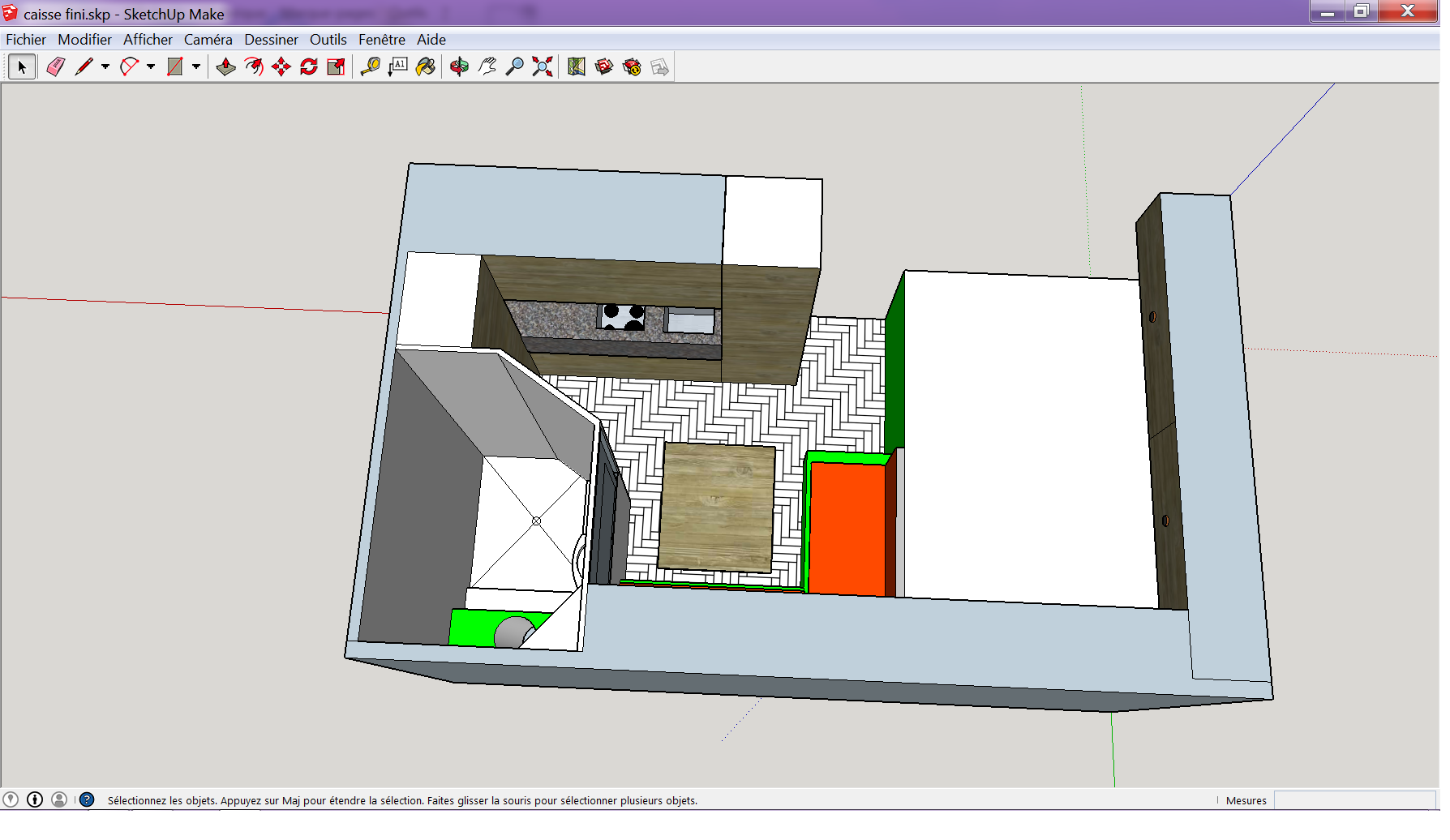Toggle the geolocation status icon
Screen dimensions: 1450x840
11,799
